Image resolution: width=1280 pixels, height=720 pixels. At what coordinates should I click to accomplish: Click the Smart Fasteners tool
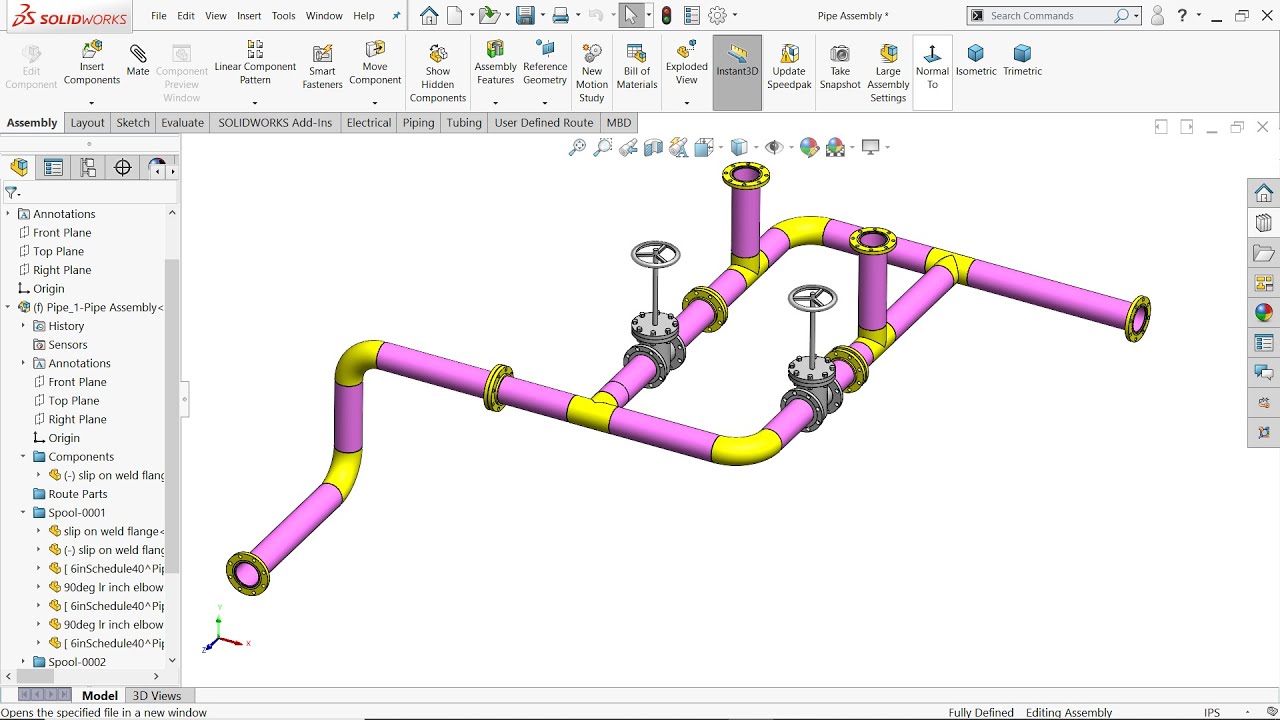(x=322, y=67)
